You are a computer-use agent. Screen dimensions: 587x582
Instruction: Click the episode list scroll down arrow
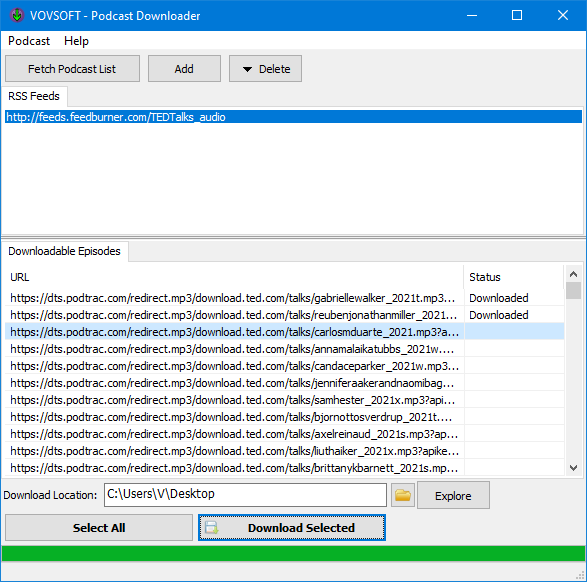pyautogui.click(x=573, y=468)
